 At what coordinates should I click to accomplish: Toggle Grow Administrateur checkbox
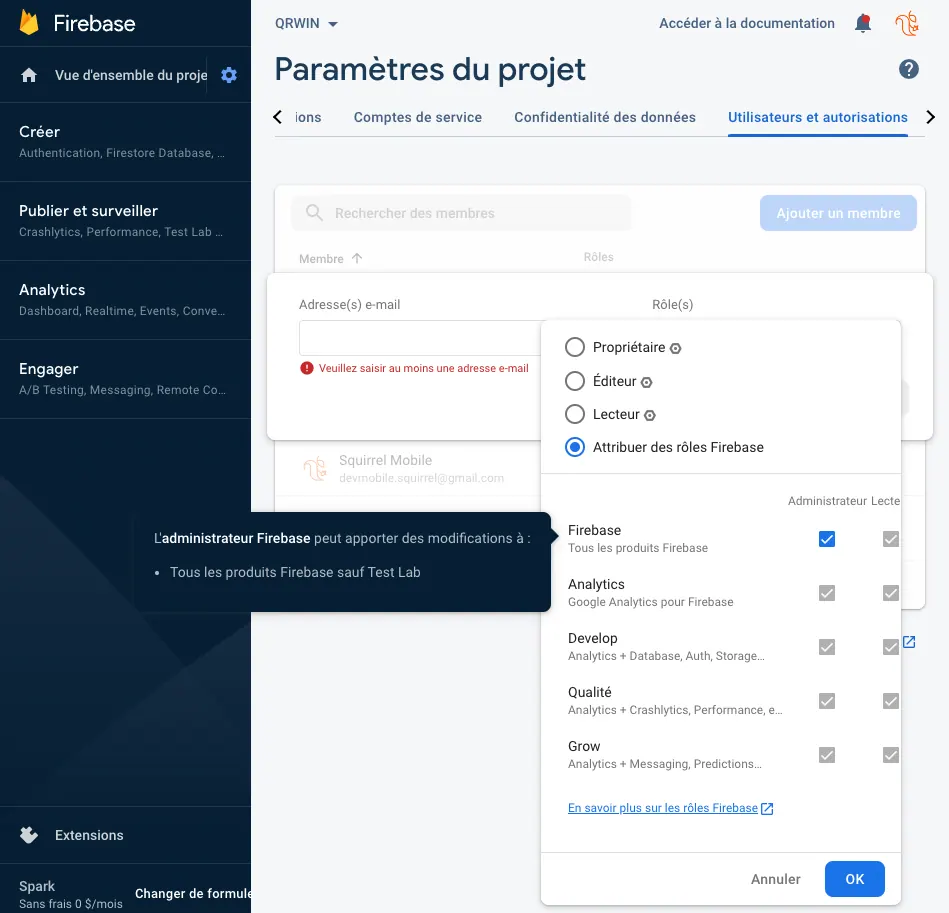coord(827,755)
